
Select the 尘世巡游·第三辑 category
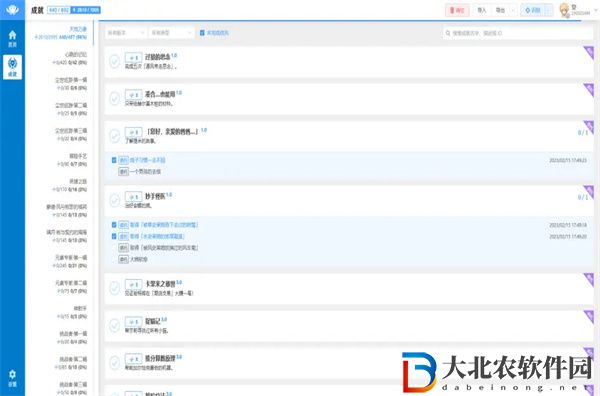click(60, 135)
